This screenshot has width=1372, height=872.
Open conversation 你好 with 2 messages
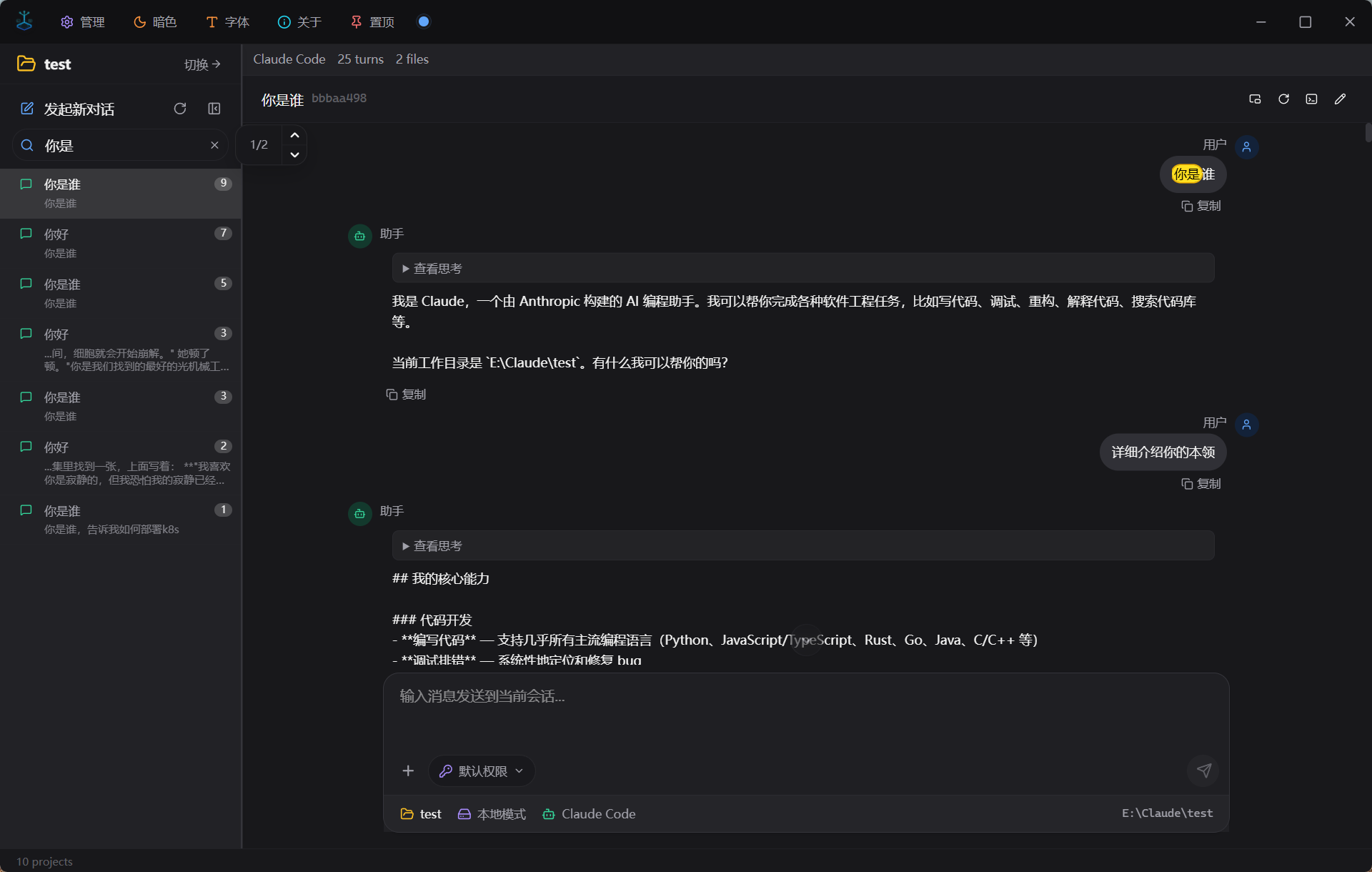coord(121,463)
